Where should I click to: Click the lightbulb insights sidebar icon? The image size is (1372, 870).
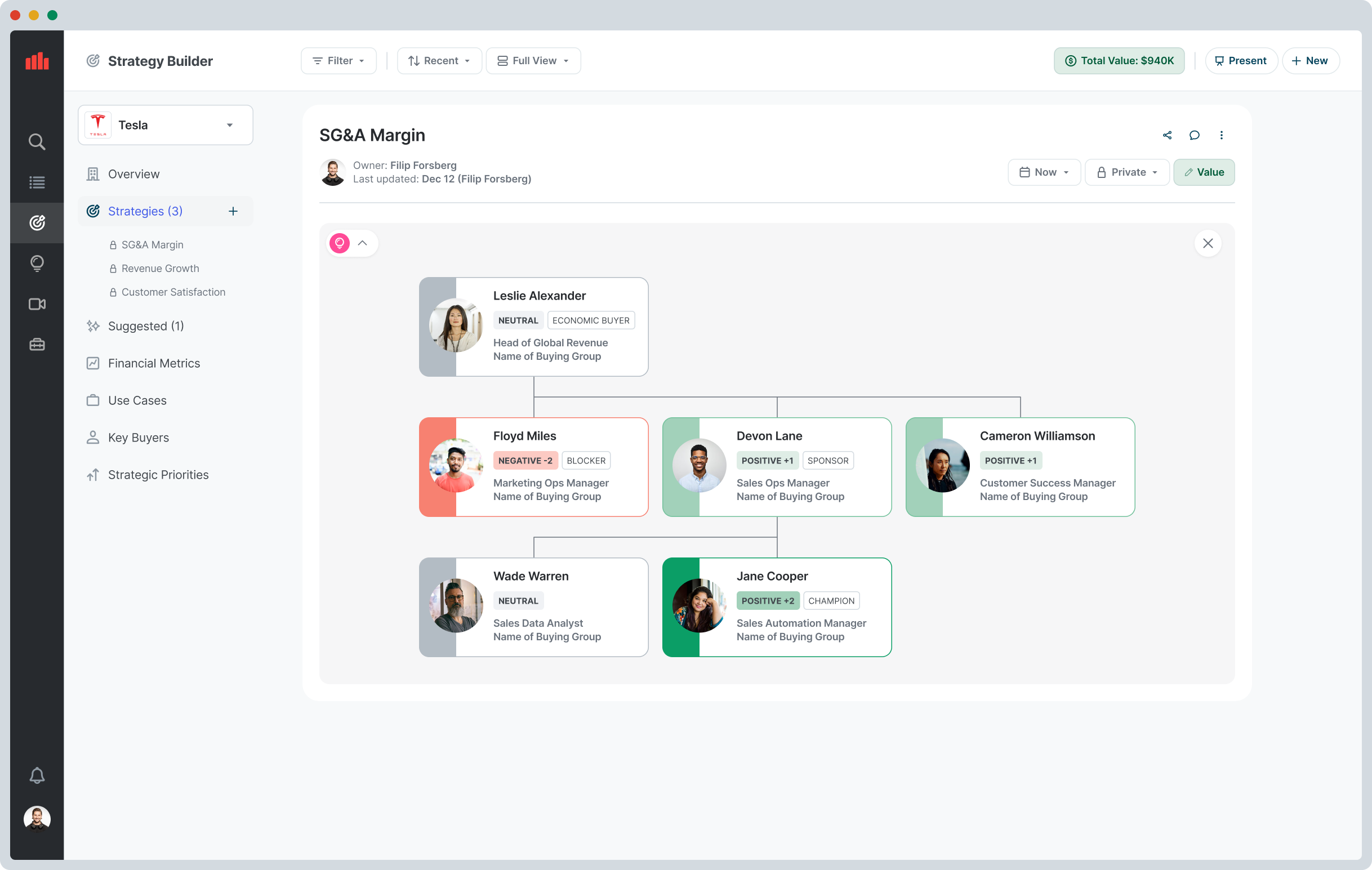point(37,263)
